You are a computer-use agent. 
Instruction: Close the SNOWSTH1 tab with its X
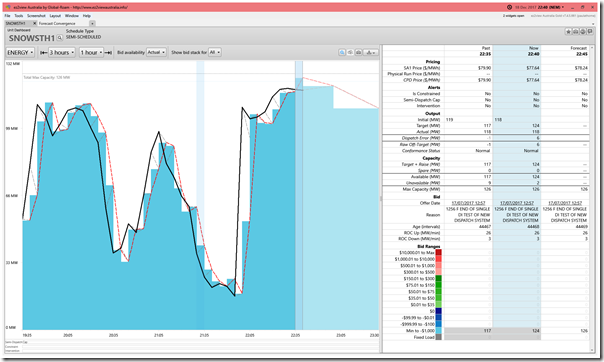(34, 23)
